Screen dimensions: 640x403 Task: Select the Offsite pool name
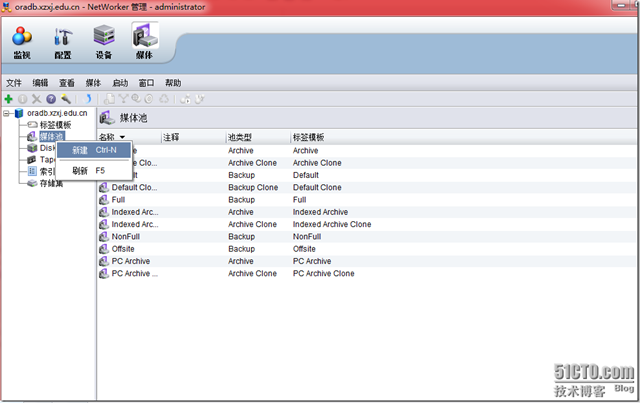[x=123, y=249]
